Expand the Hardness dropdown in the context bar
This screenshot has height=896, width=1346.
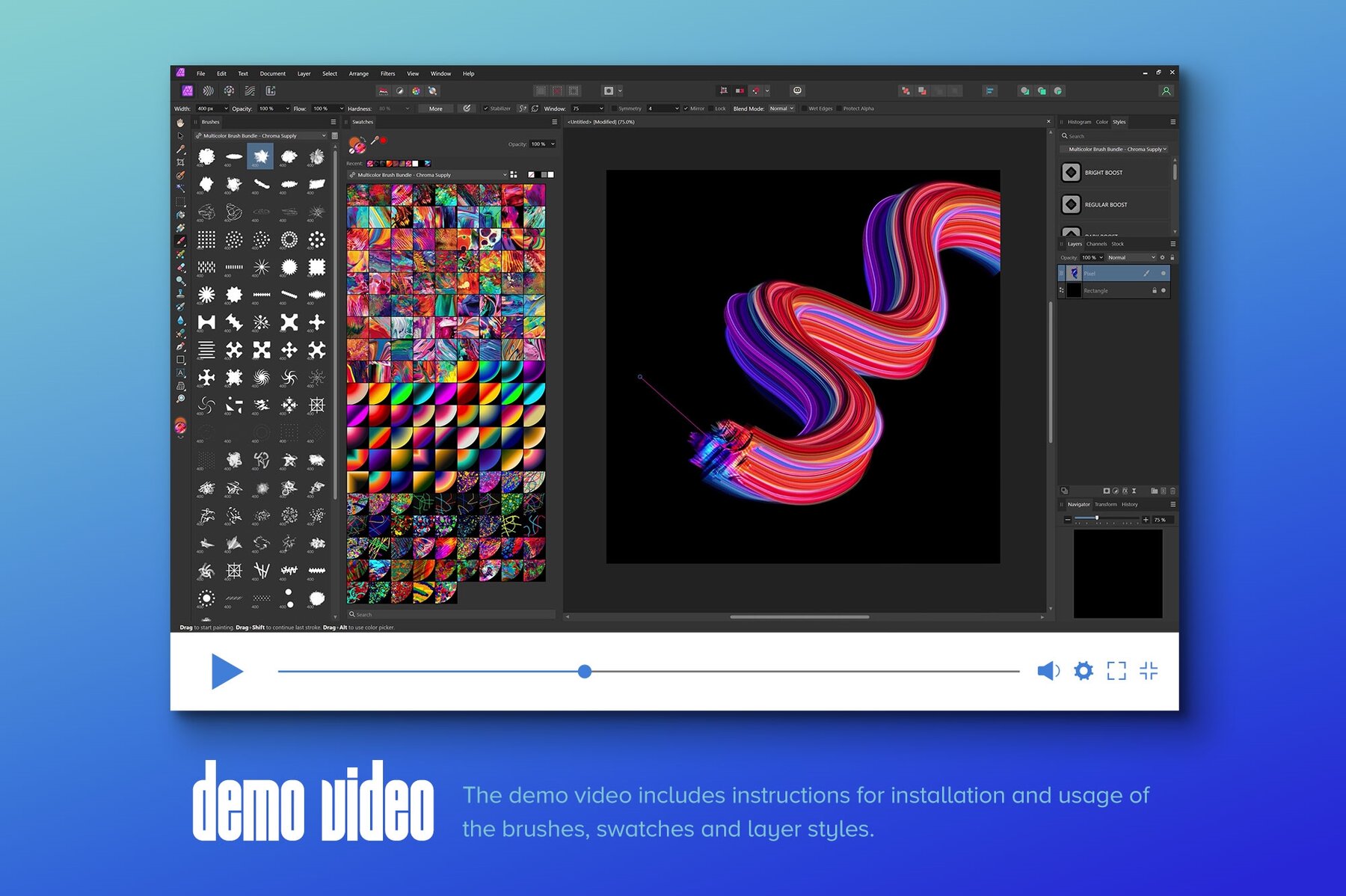click(407, 108)
